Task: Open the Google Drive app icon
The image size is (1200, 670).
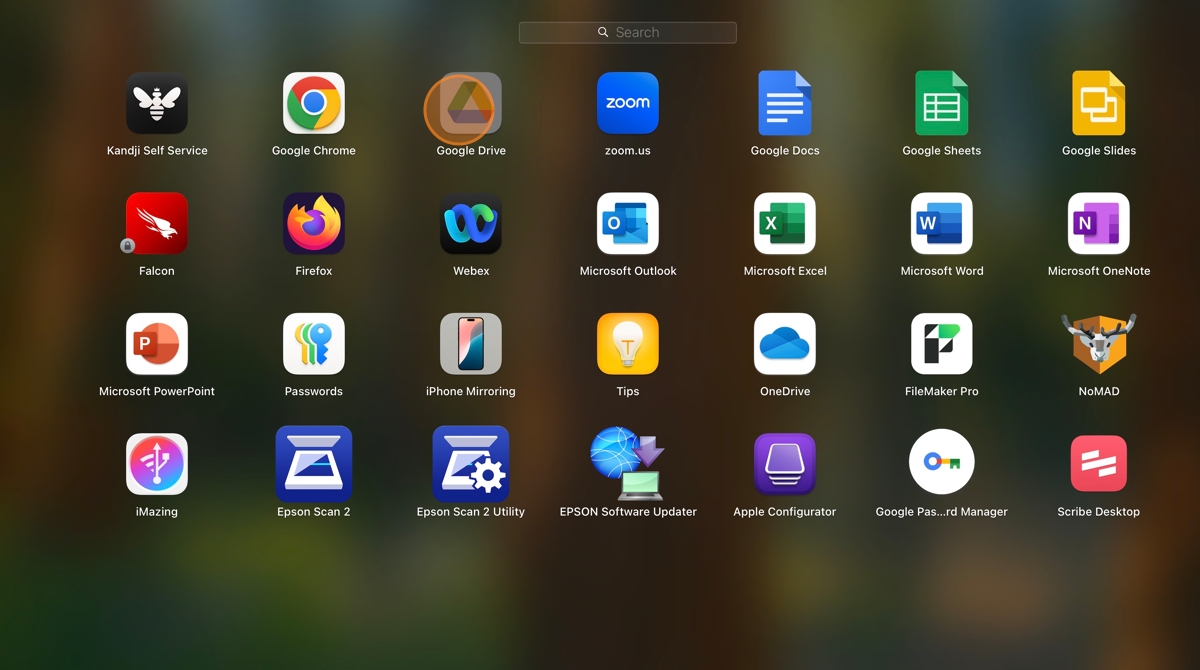Action: pos(471,103)
